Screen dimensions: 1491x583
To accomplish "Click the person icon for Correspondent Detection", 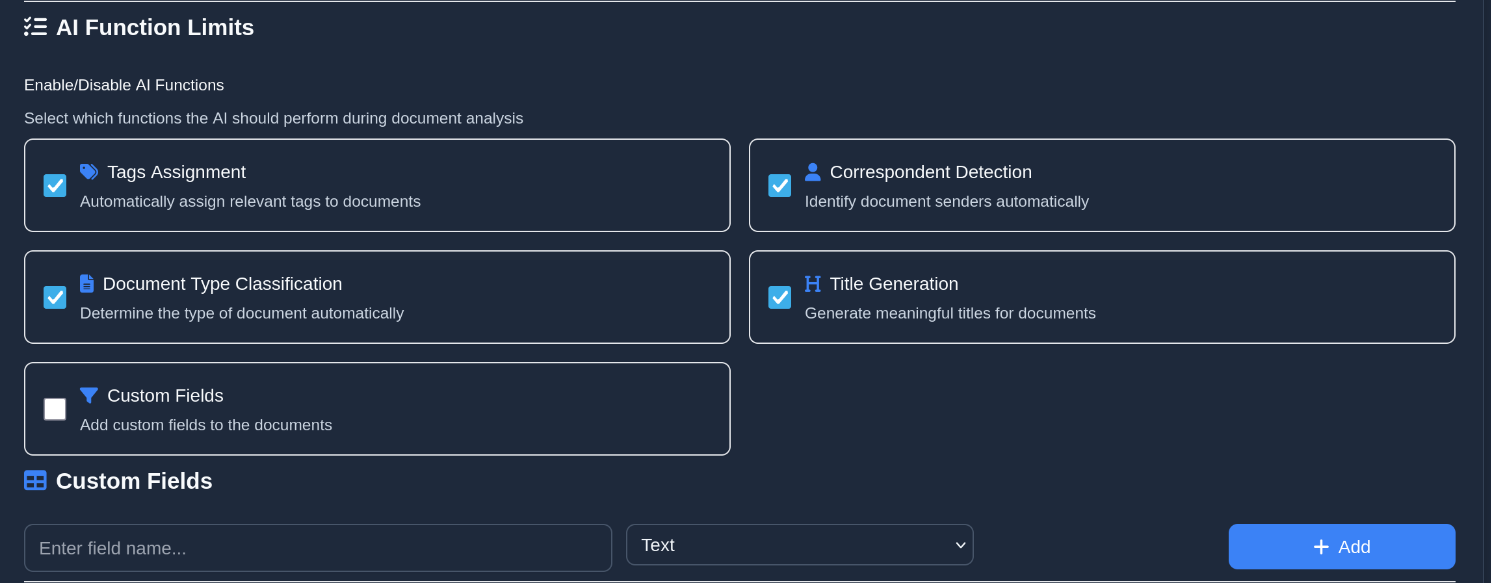I will pos(812,172).
